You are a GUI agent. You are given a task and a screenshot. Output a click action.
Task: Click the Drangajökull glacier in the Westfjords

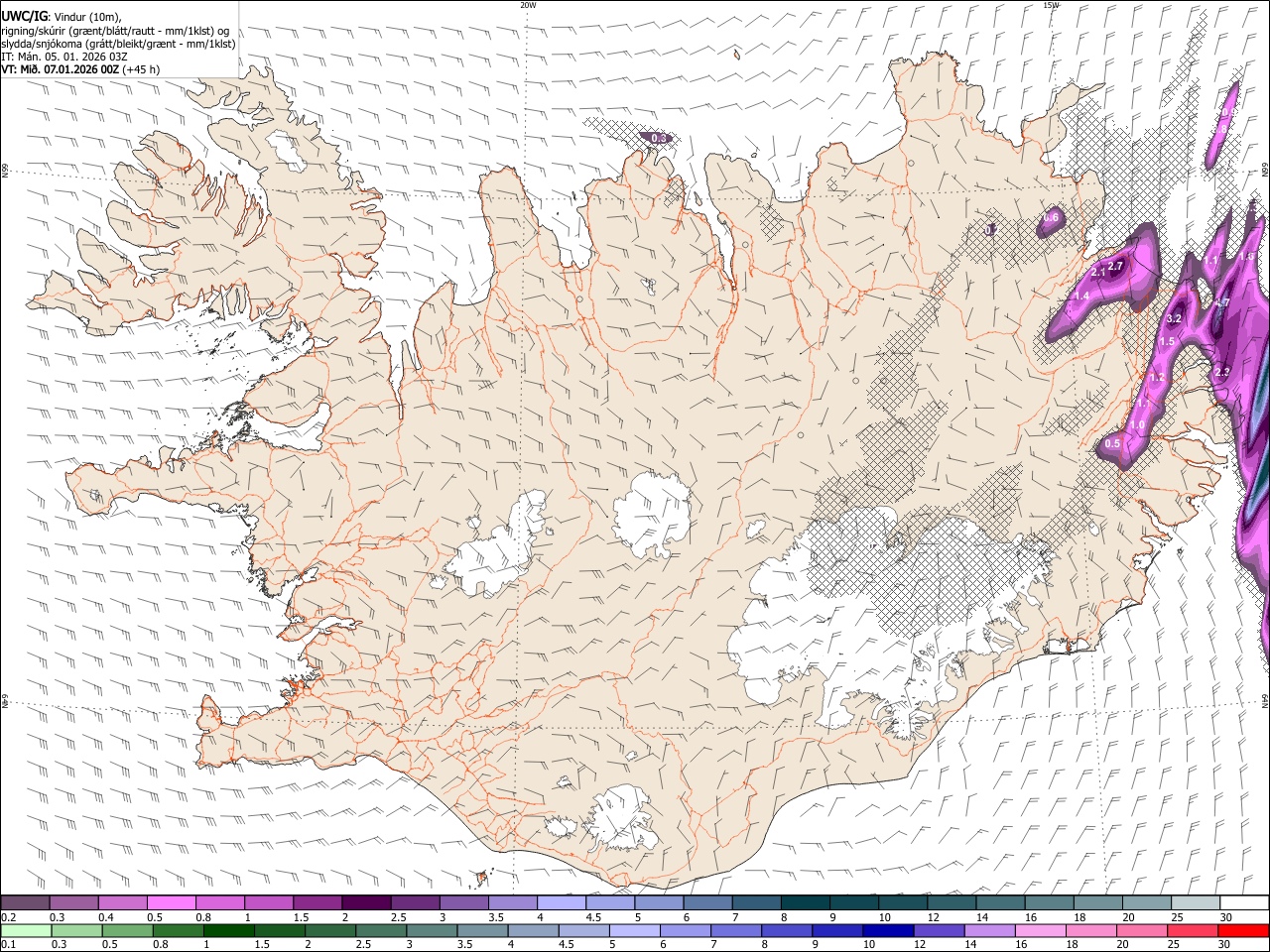click(x=289, y=150)
